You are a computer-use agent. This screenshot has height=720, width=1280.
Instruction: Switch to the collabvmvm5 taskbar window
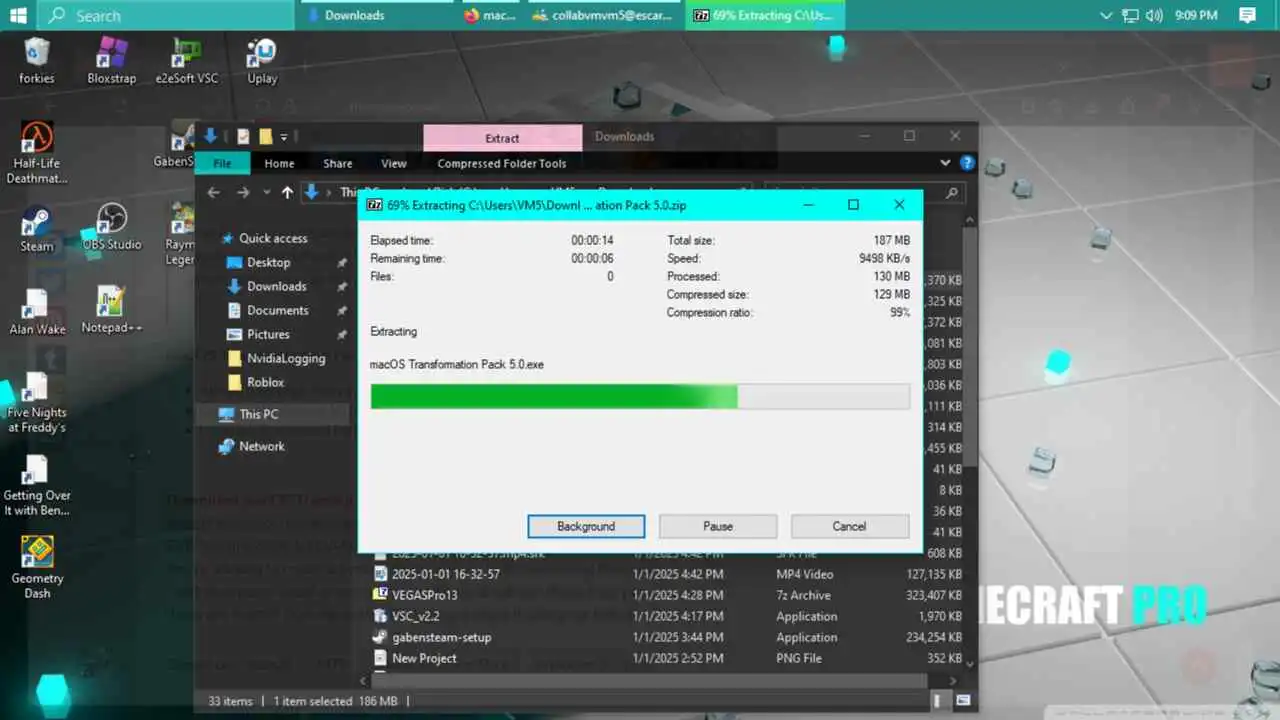pos(603,15)
